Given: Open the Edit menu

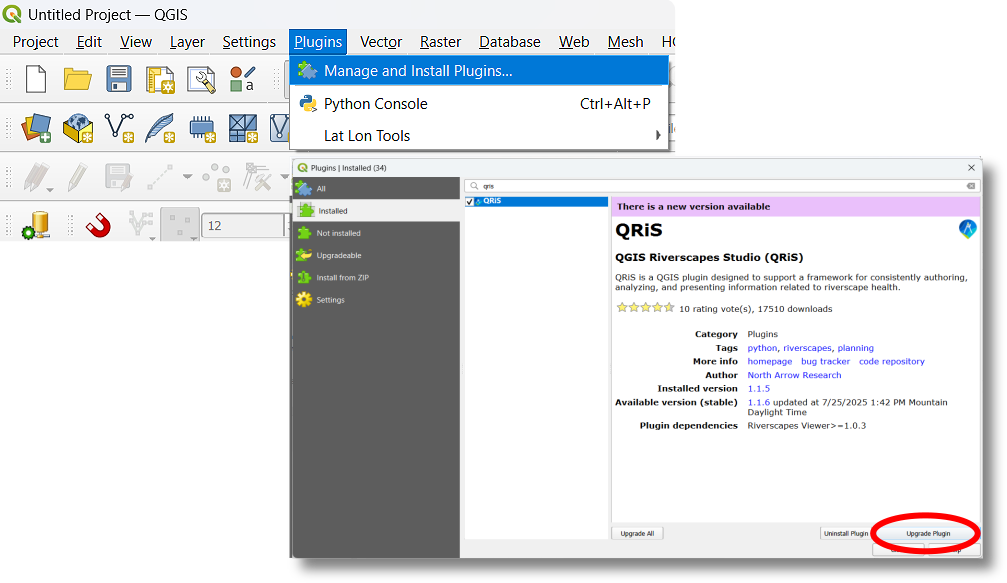Looking at the screenshot, I should pyautogui.click(x=89, y=42).
